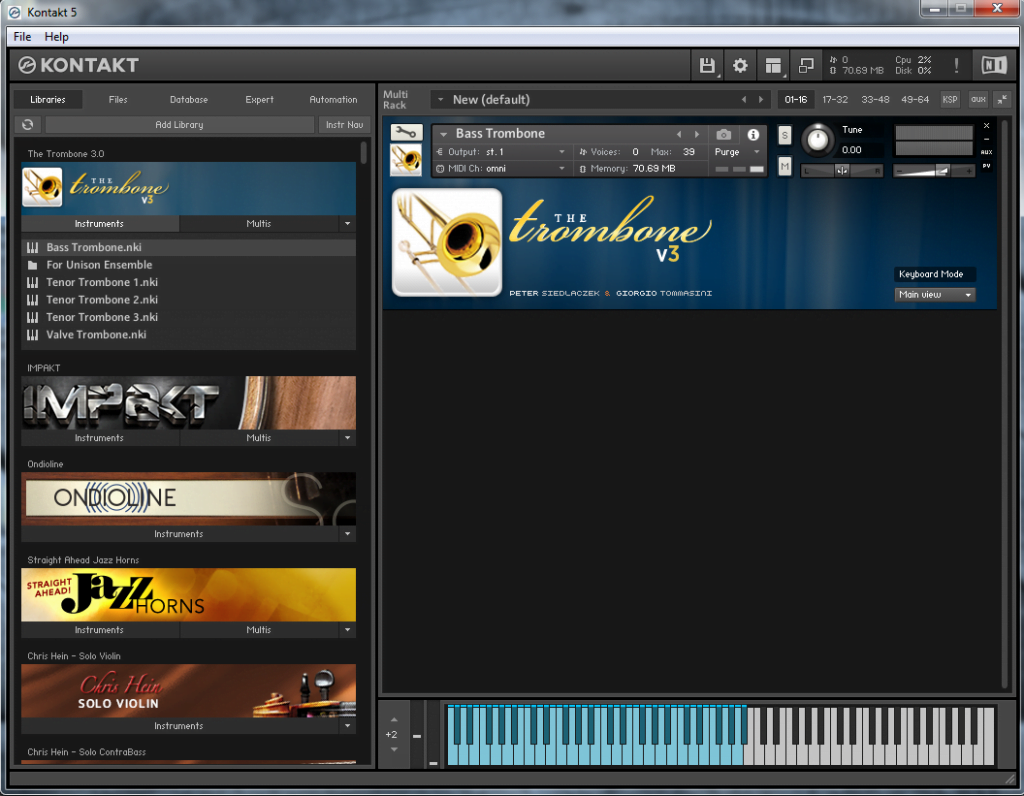Click the keyboard octave up arrow
This screenshot has height=796, width=1024.
(x=394, y=720)
